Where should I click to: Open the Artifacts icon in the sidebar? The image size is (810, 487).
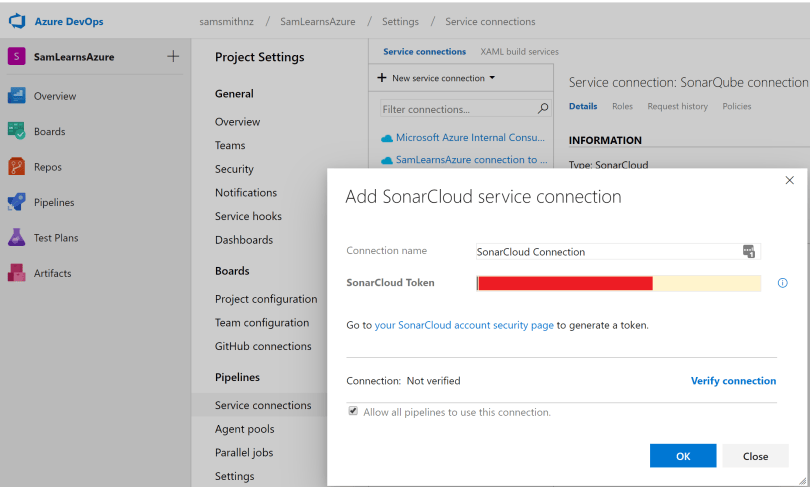point(17,273)
